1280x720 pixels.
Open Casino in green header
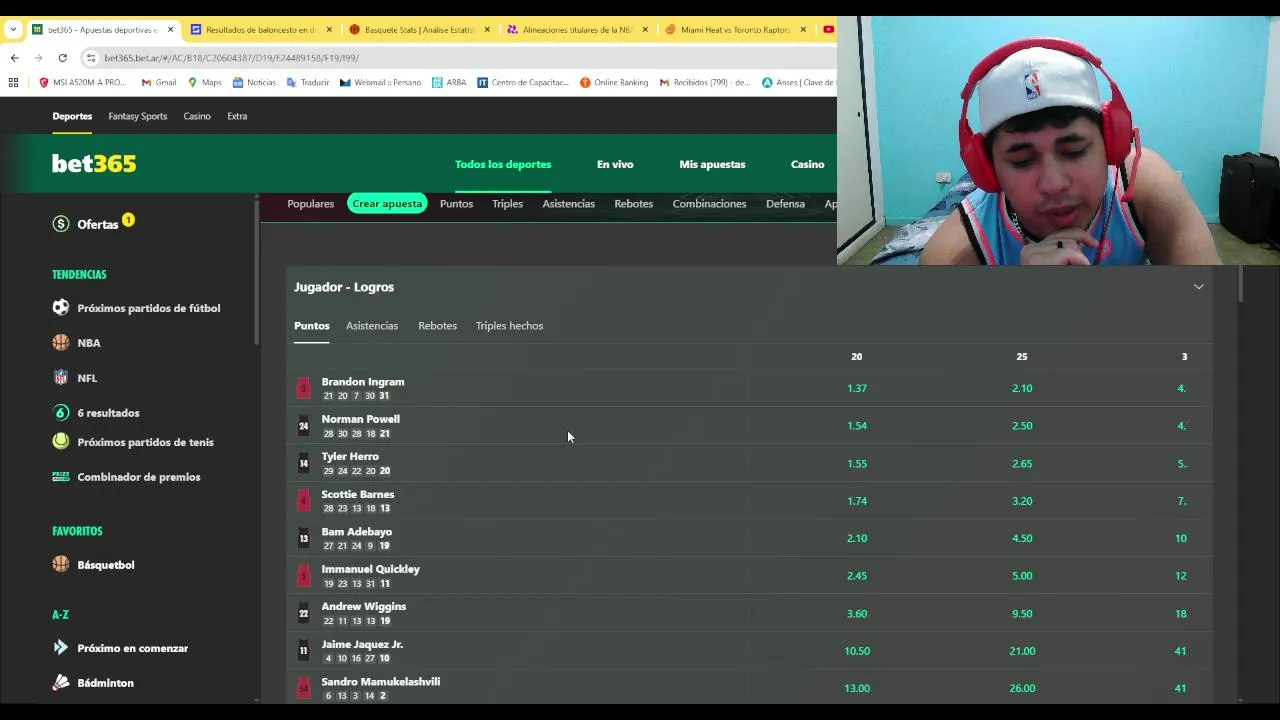pyautogui.click(x=807, y=164)
